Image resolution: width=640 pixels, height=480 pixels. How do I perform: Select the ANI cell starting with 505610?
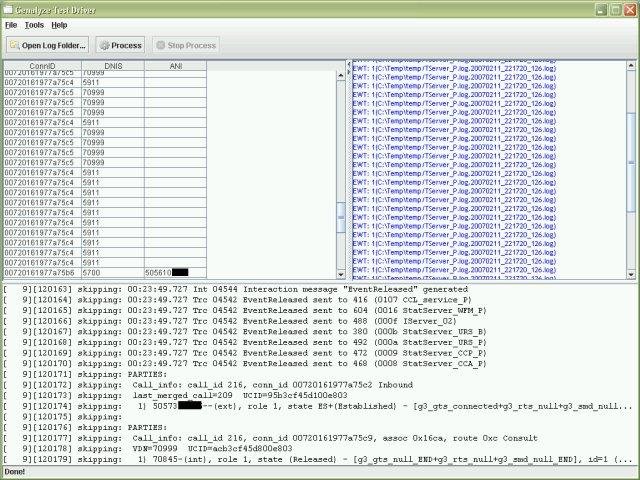176,273
